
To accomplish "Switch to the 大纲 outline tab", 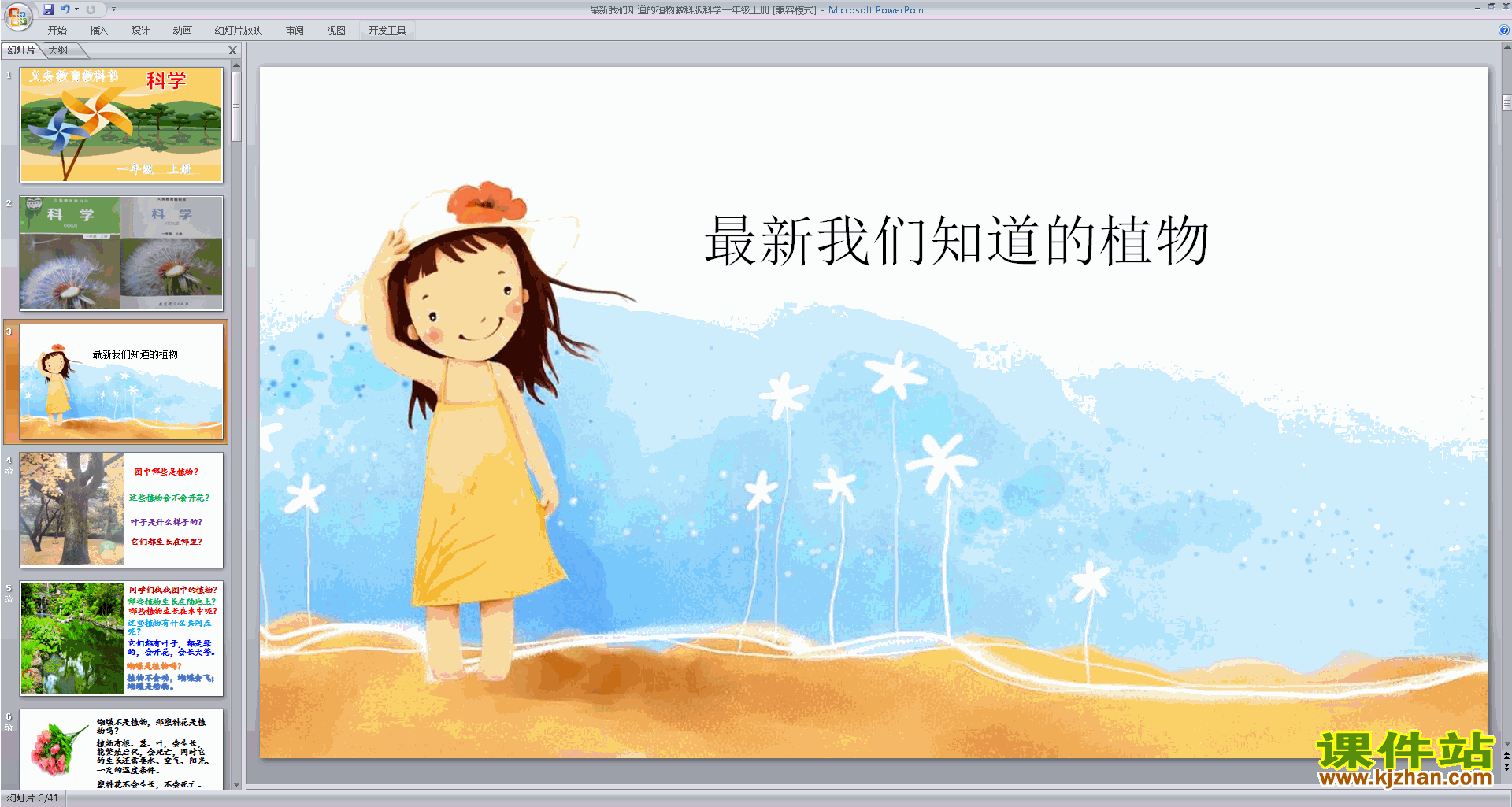I will [58, 50].
